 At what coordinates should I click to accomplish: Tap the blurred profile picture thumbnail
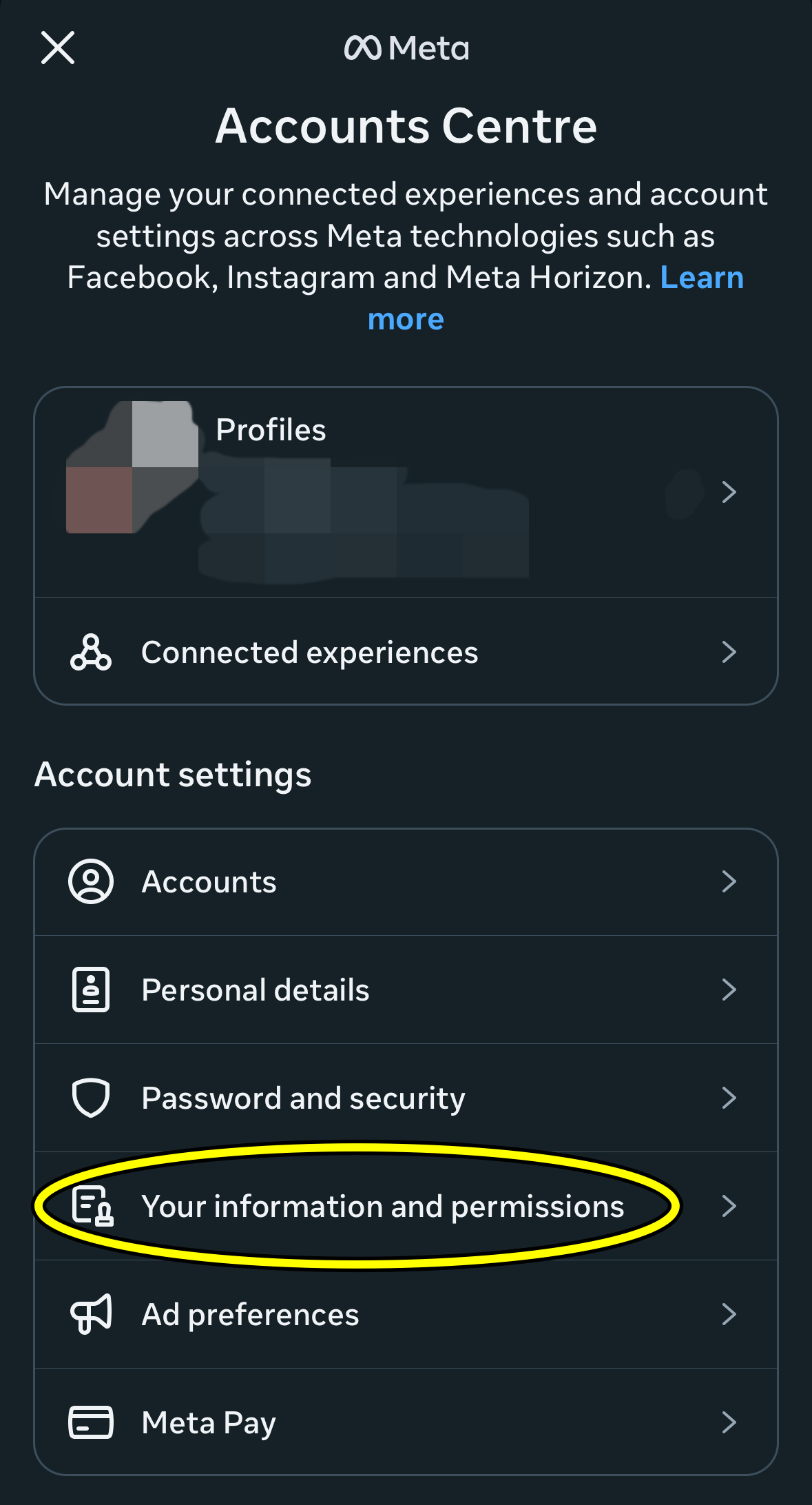pyautogui.click(x=132, y=467)
